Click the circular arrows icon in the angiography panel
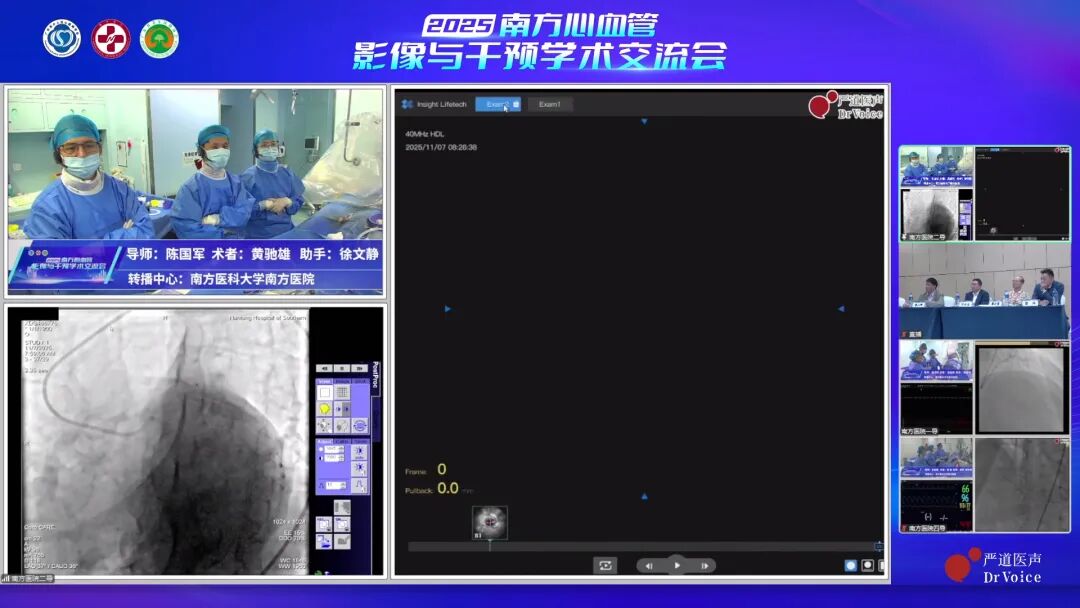The width and height of the screenshot is (1080, 608). (359, 426)
